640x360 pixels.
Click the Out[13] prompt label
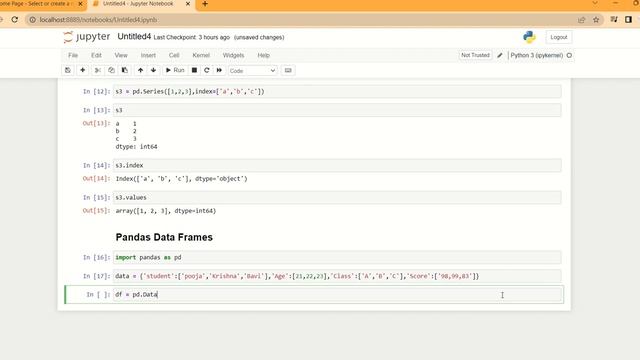pos(96,123)
